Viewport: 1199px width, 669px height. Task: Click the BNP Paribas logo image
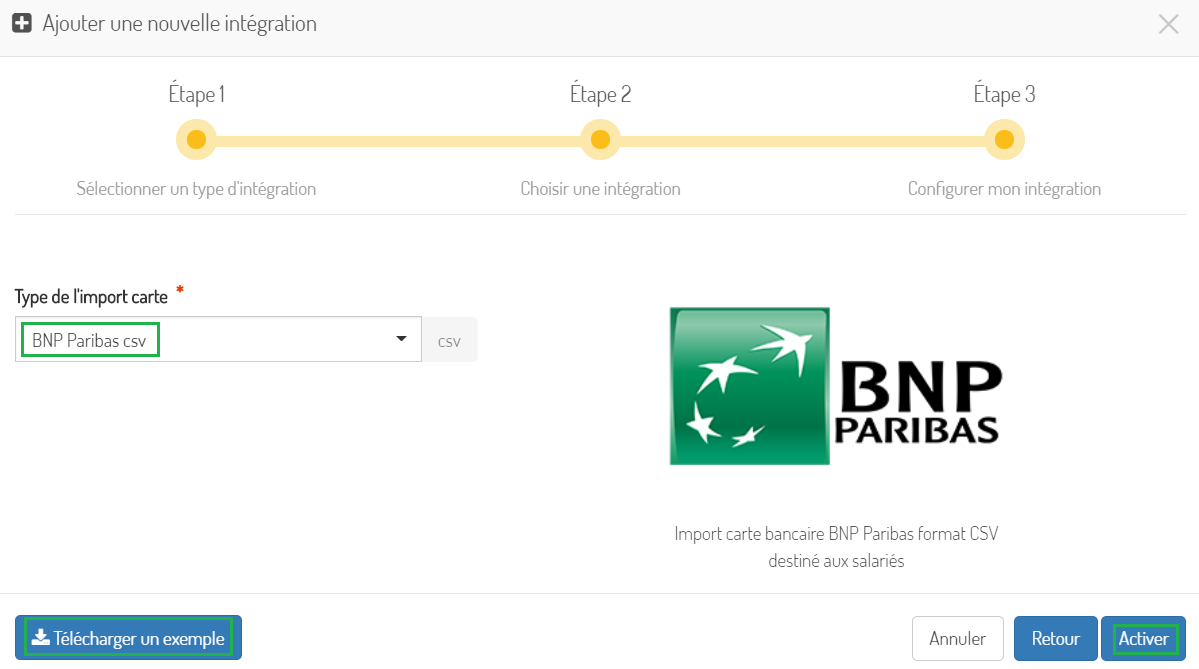836,386
